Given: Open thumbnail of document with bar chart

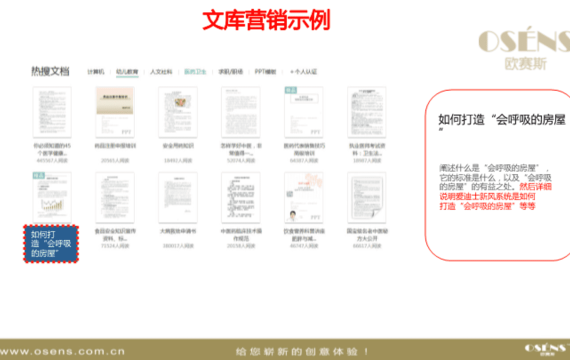Looking at the screenshot, I should (x=52, y=197).
